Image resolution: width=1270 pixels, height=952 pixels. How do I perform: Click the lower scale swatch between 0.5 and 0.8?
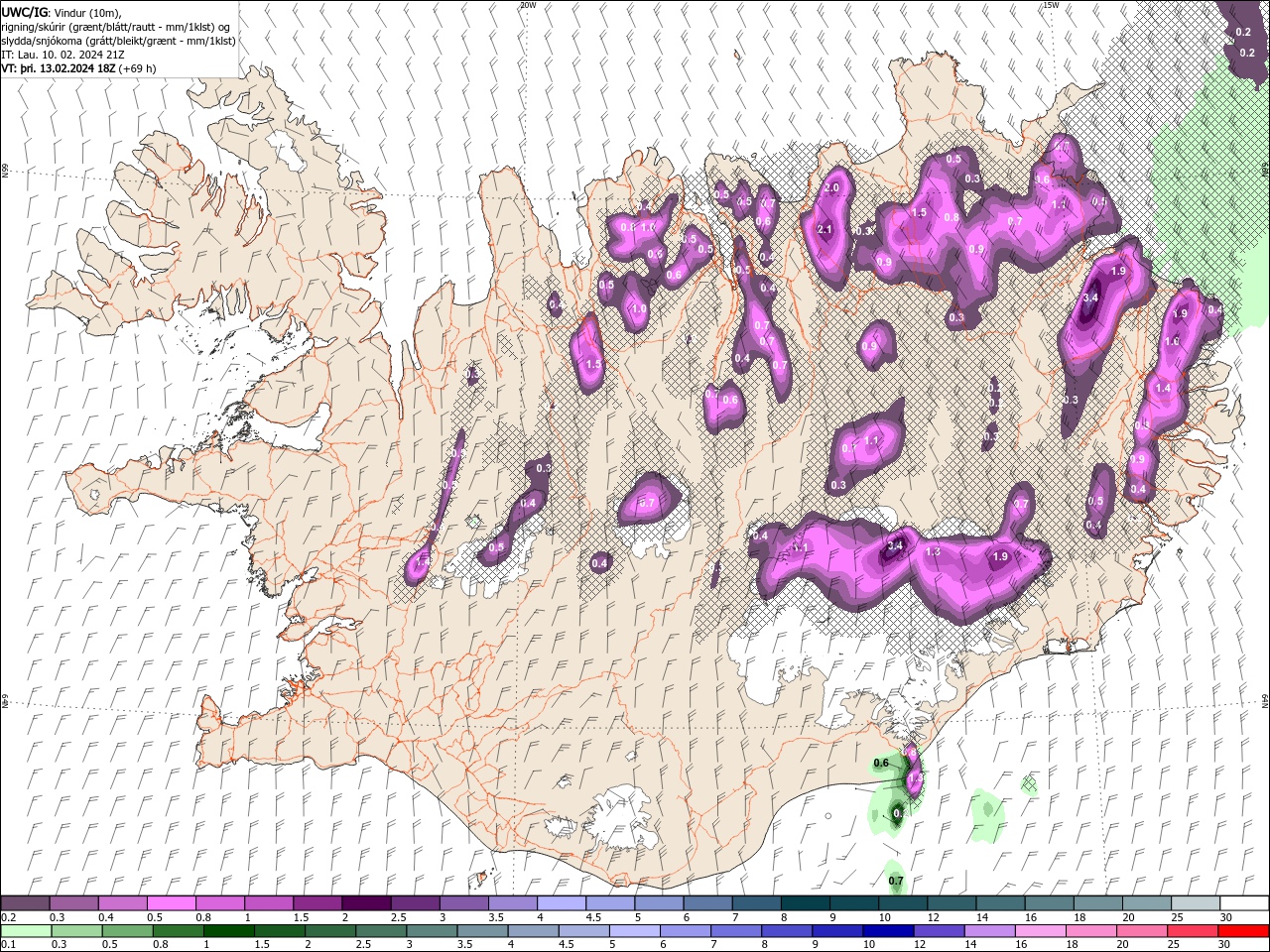click(127, 931)
